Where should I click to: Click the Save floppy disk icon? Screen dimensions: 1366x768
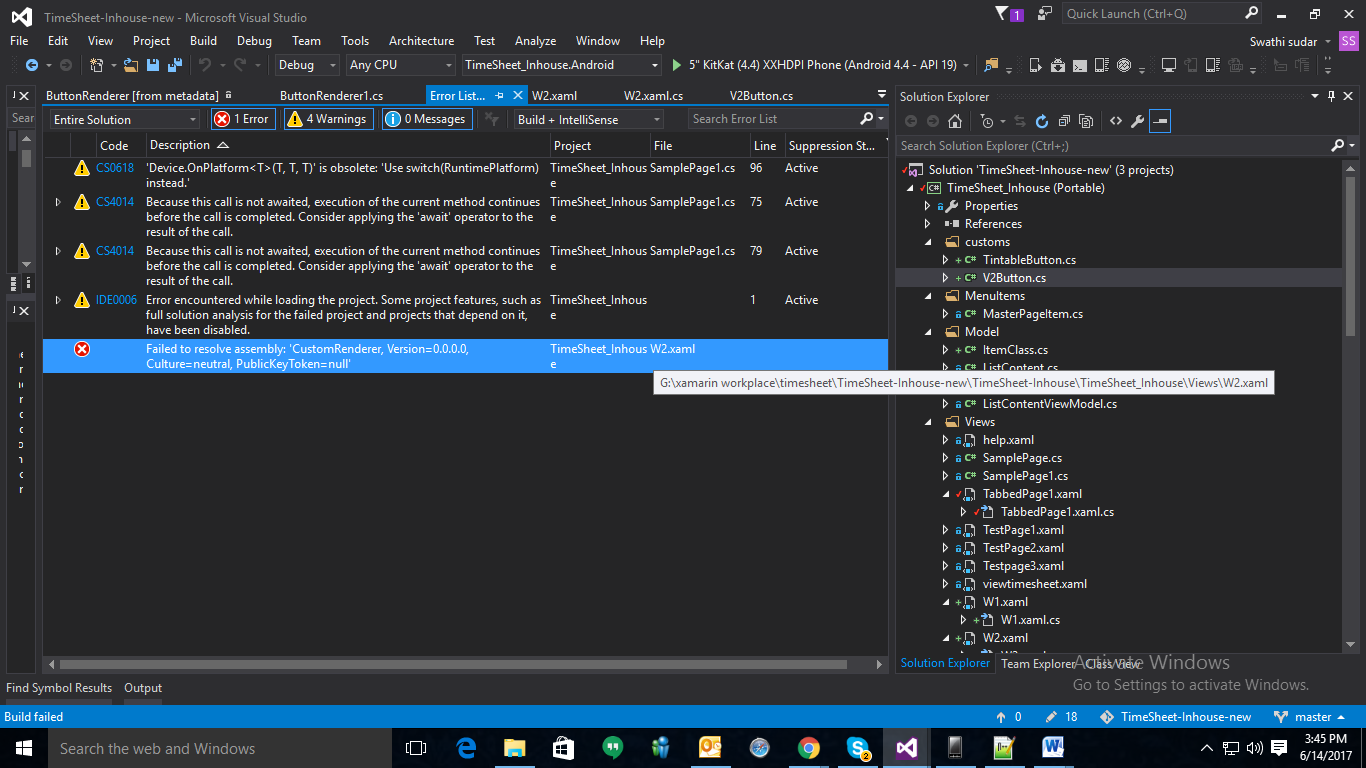(x=153, y=65)
